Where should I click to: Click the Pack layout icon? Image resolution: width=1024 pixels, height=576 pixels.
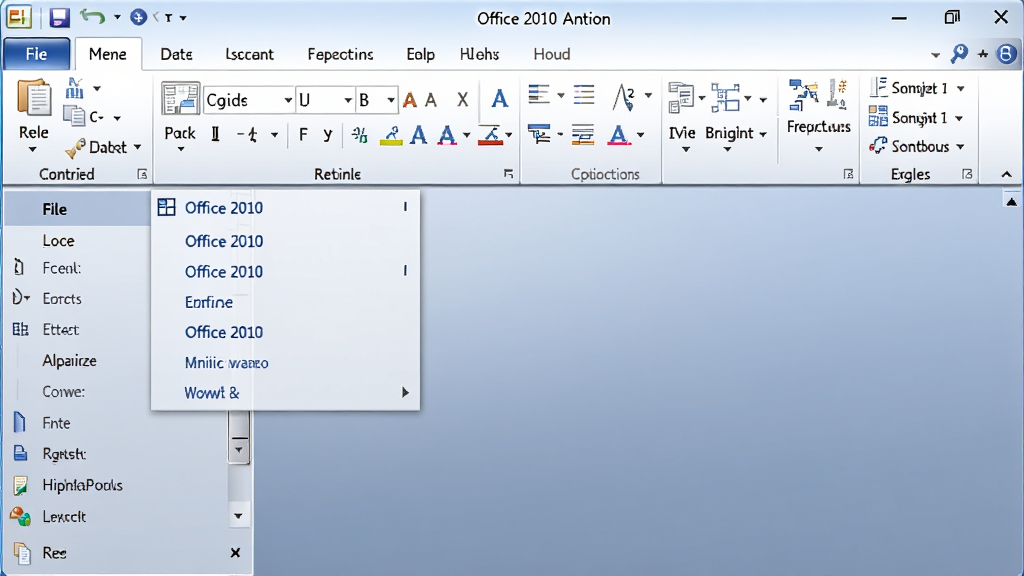[180, 99]
